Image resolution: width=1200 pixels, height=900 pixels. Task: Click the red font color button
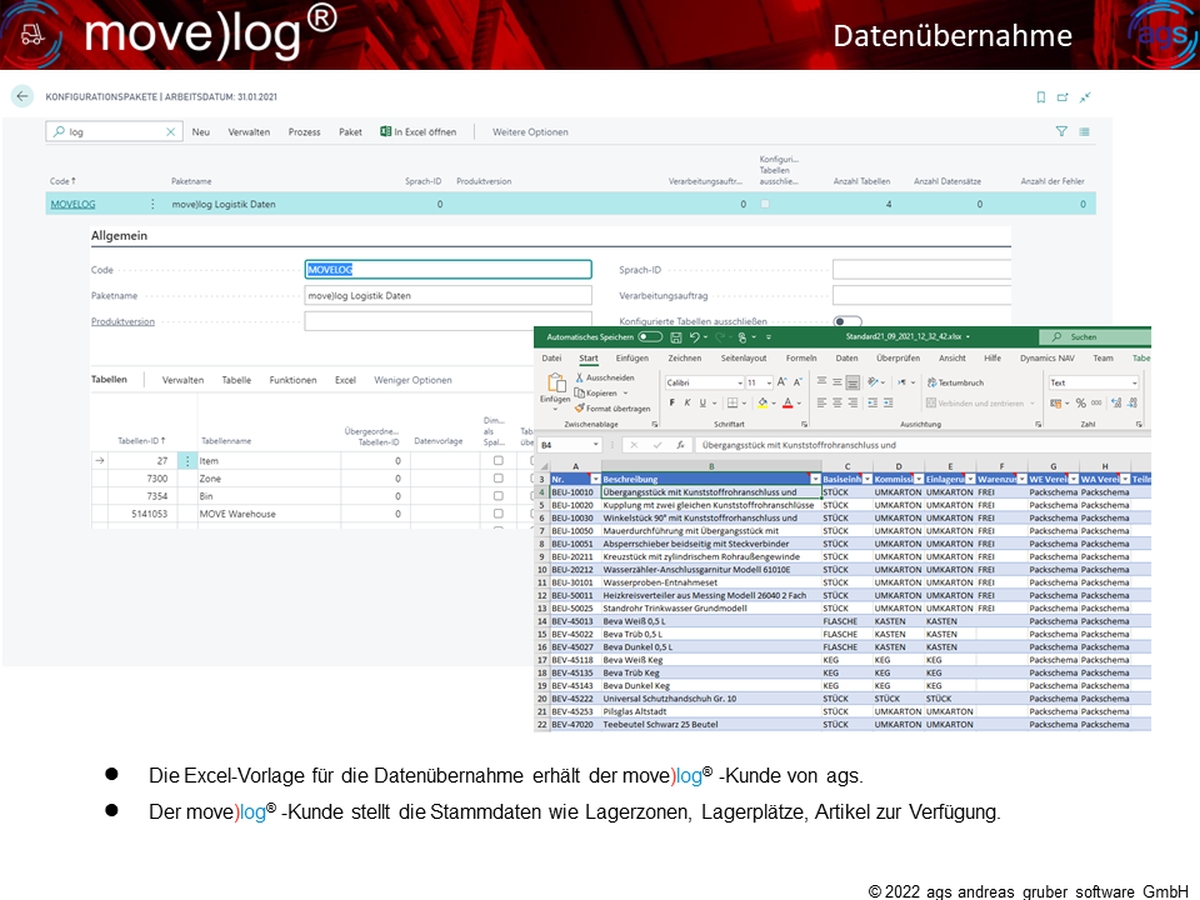coord(788,403)
